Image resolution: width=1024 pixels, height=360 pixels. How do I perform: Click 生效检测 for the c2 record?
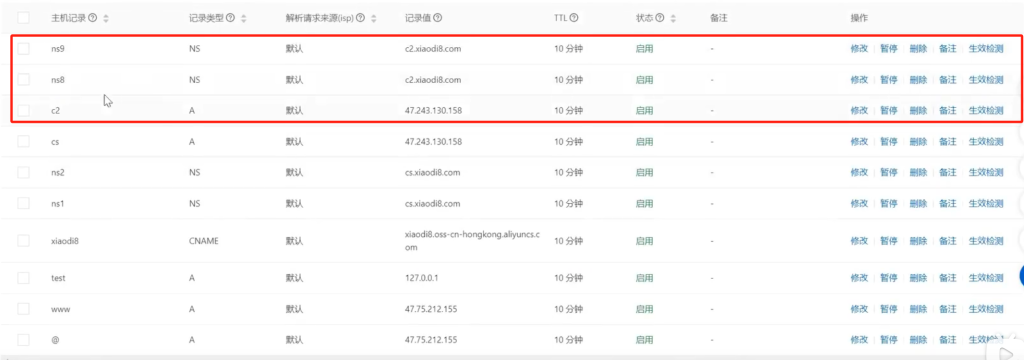click(x=985, y=110)
